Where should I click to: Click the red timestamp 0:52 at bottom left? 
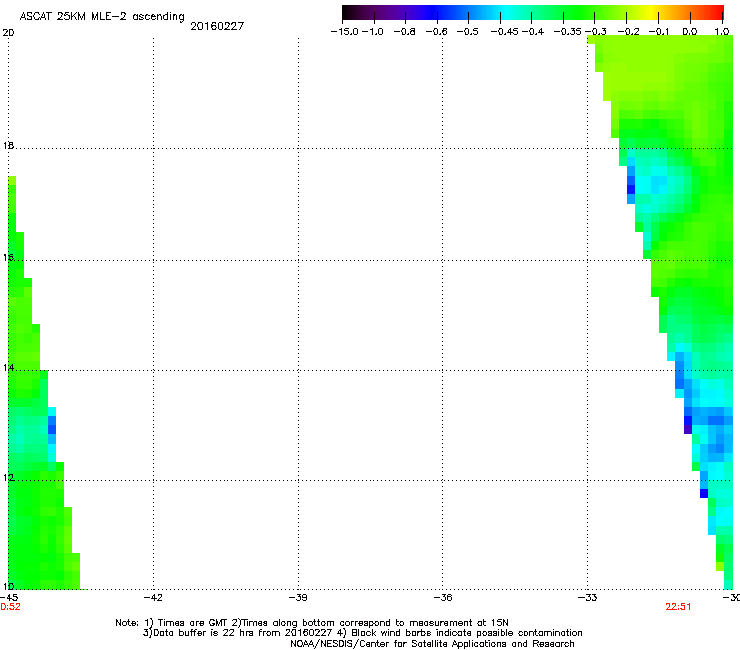pos(10,607)
